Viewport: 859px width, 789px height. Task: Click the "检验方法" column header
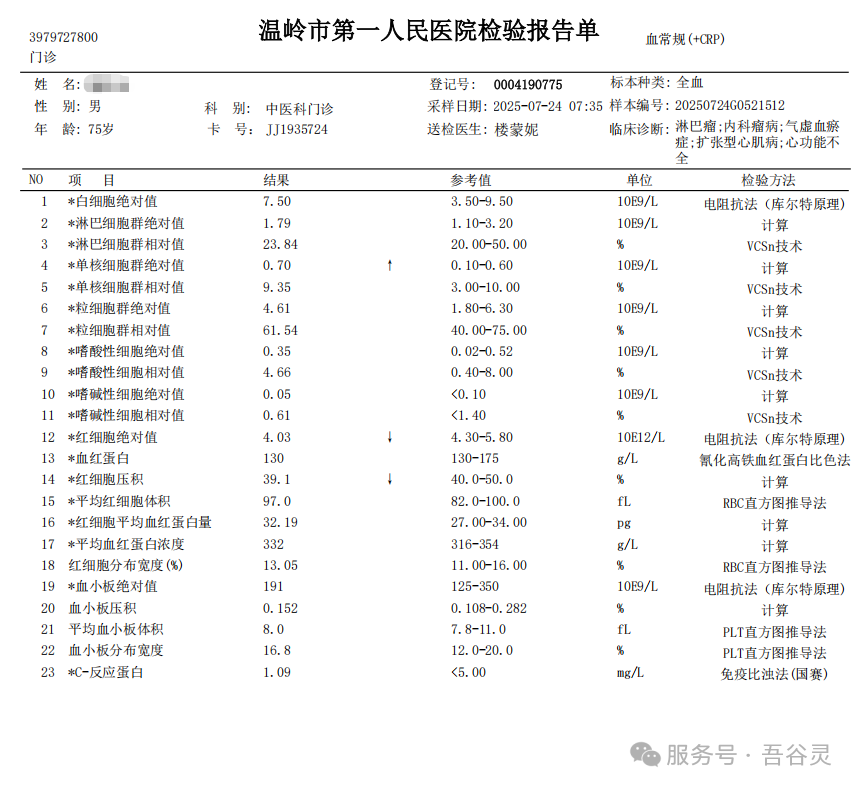pos(768,180)
